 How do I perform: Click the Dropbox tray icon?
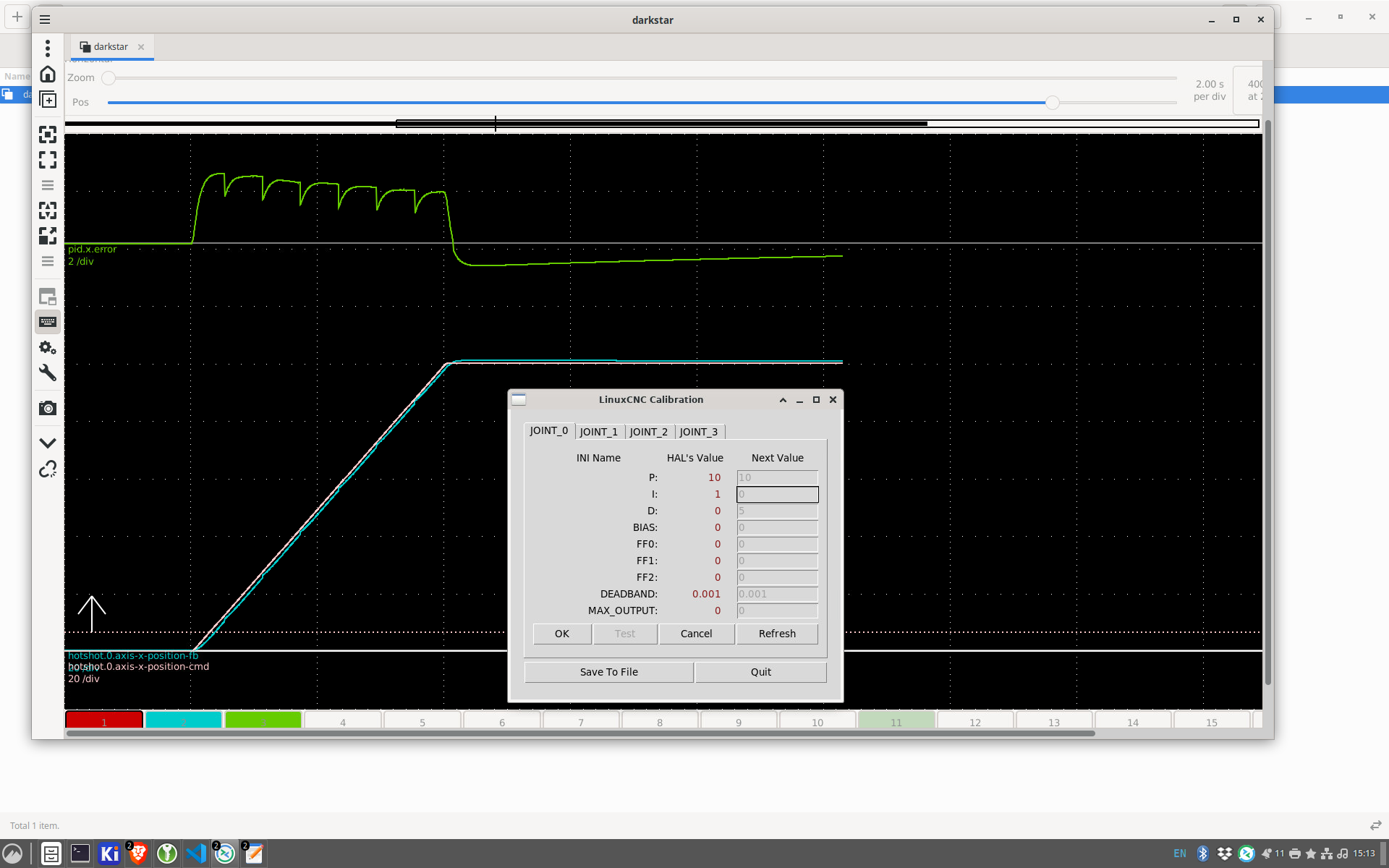[x=1224, y=854]
